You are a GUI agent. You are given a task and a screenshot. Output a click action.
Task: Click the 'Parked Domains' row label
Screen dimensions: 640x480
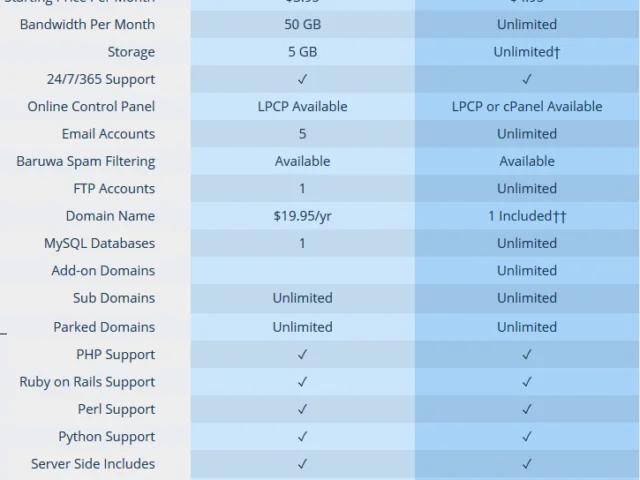pos(104,327)
